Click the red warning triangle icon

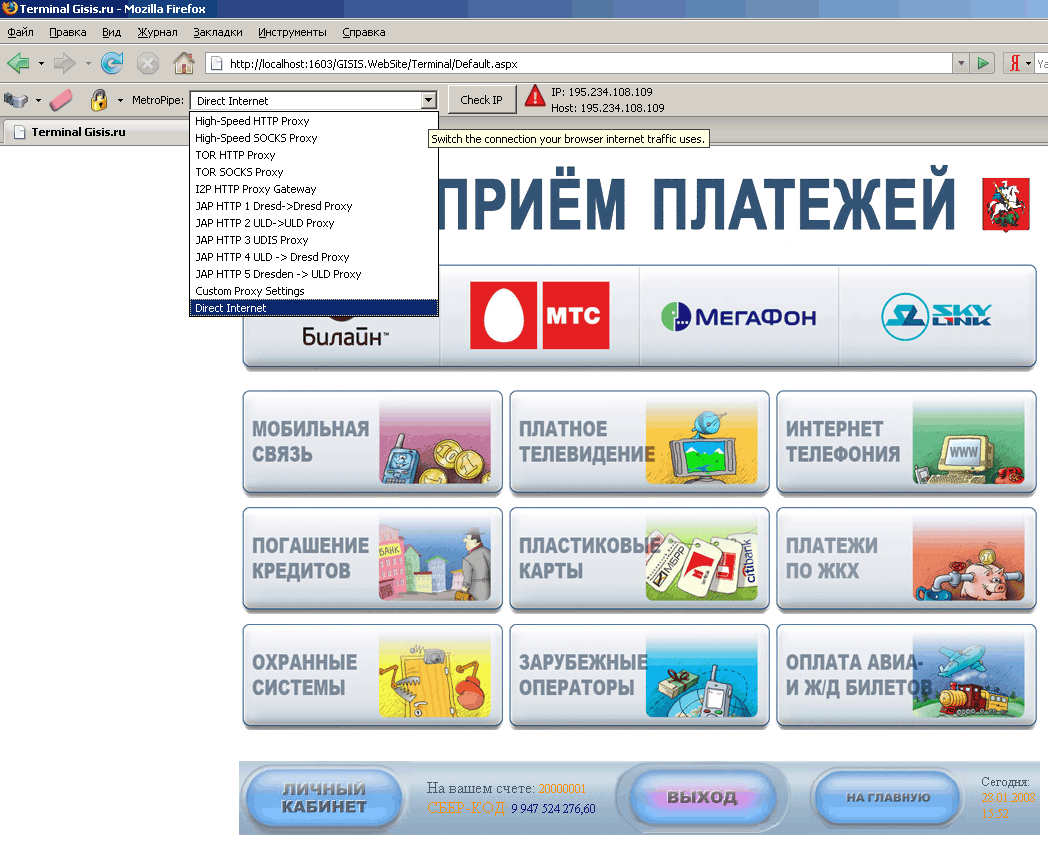(535, 96)
